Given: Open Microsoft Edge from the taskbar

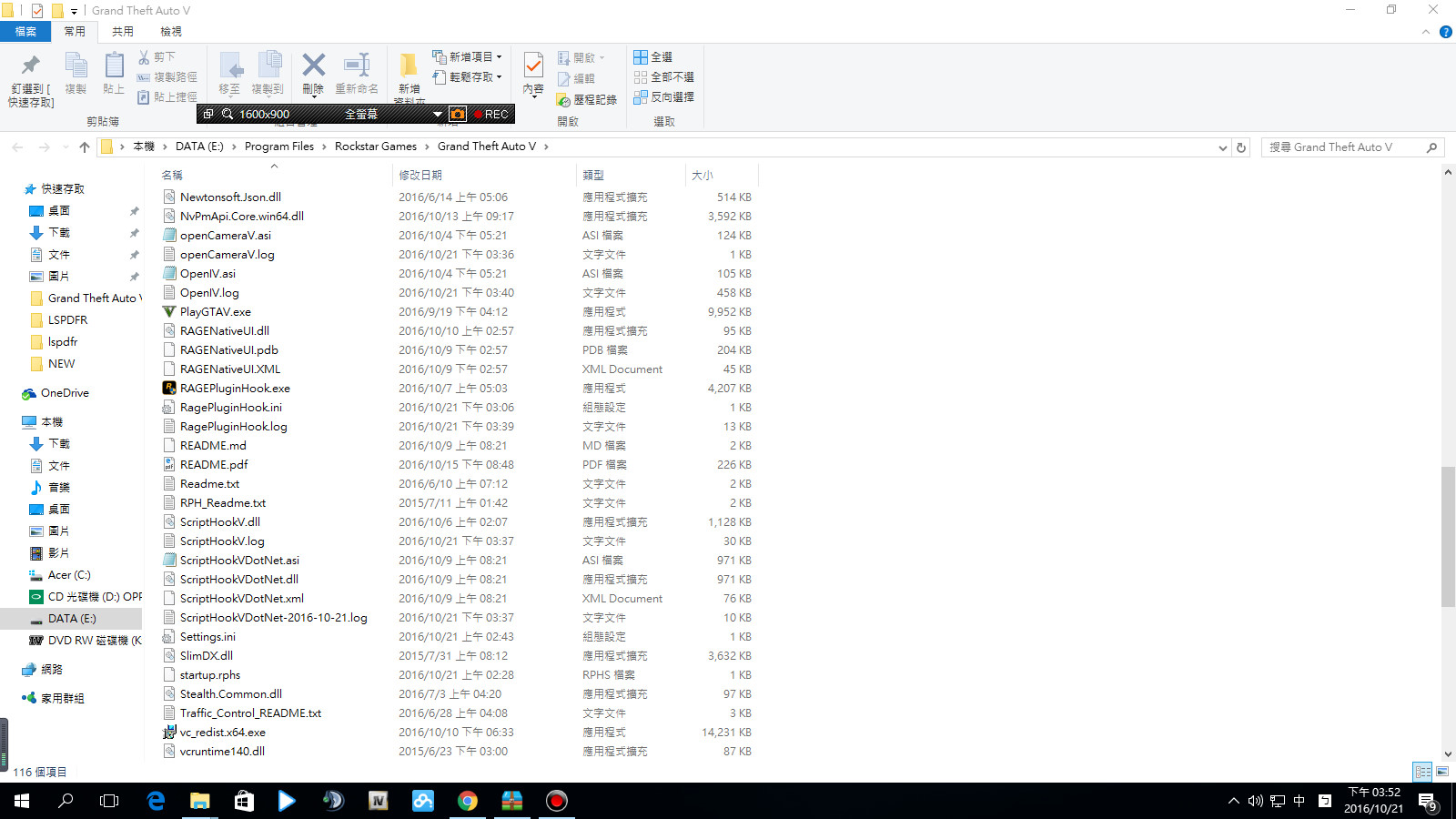Looking at the screenshot, I should tap(156, 801).
